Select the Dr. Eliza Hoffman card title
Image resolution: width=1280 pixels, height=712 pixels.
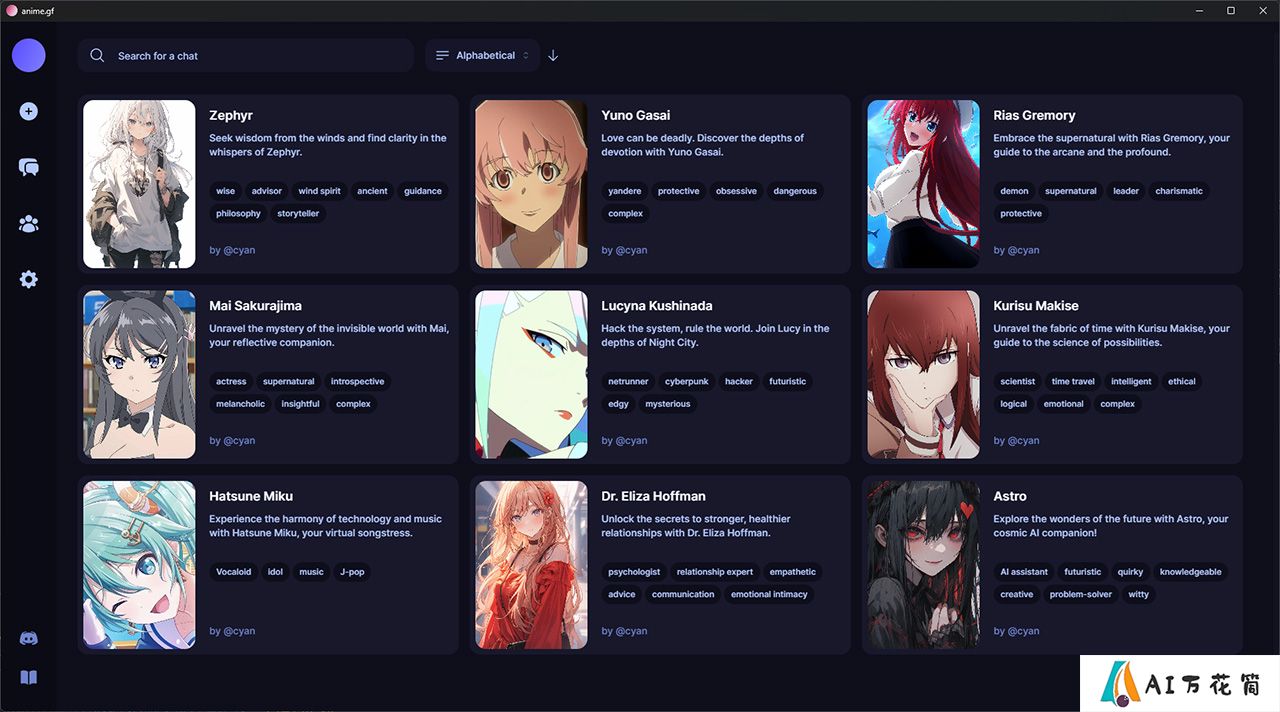(653, 496)
